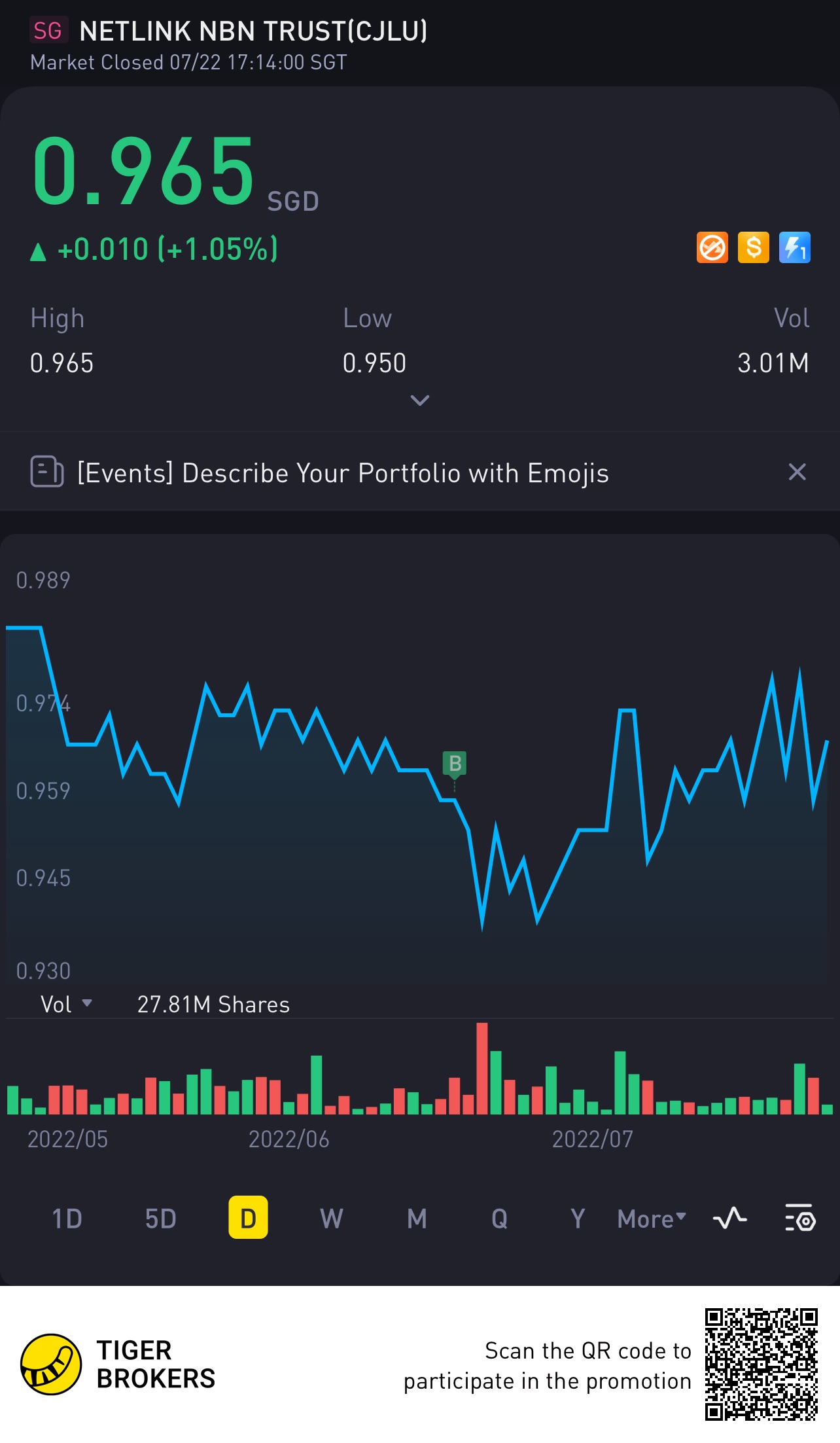Tap the yellow dollar sign badge
Viewport: 840px width, 1443px height.
[753, 248]
